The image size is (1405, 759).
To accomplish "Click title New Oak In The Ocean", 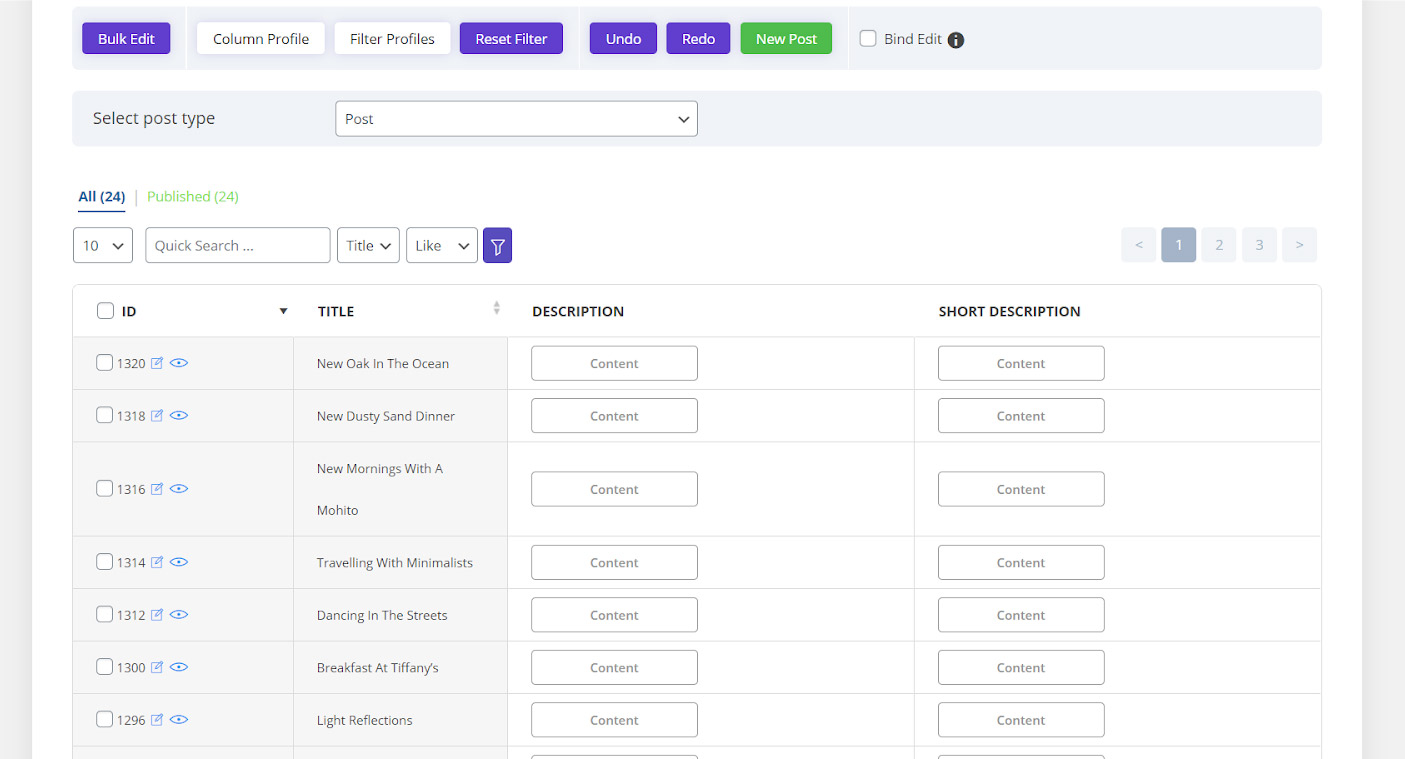I will coord(383,363).
